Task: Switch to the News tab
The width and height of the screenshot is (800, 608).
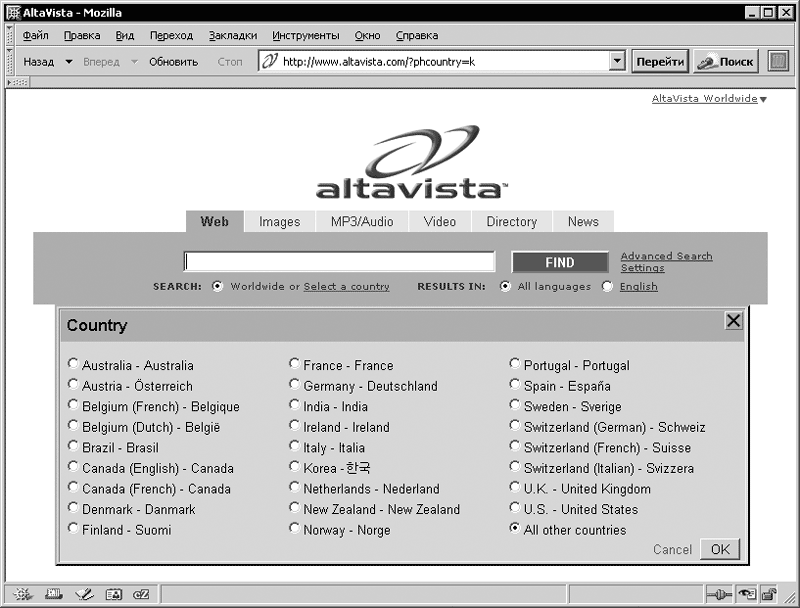Action: point(583,221)
